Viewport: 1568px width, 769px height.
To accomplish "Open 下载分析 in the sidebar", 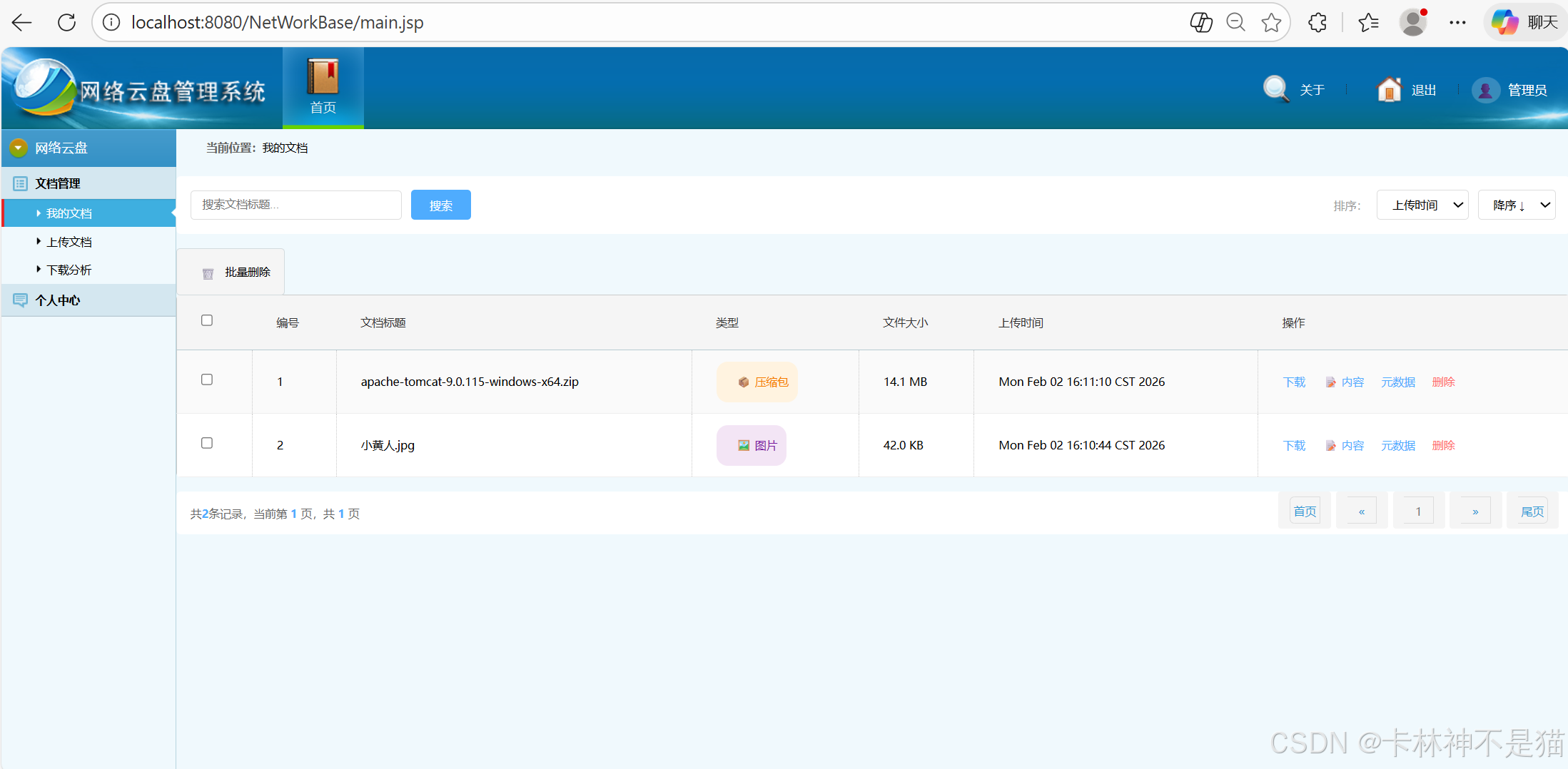I will coord(69,270).
